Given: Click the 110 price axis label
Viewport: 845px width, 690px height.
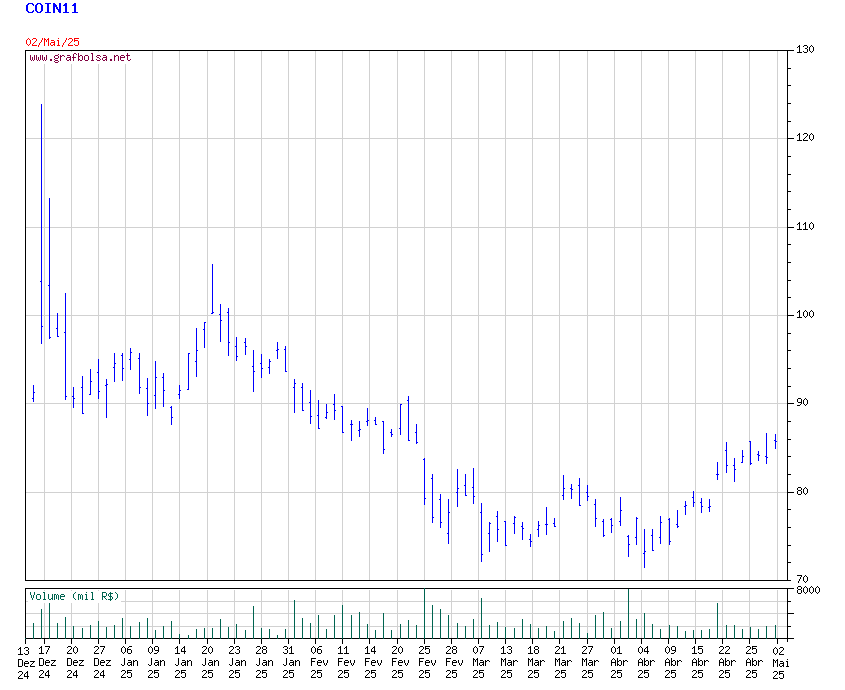Looking at the screenshot, I should click(805, 226).
